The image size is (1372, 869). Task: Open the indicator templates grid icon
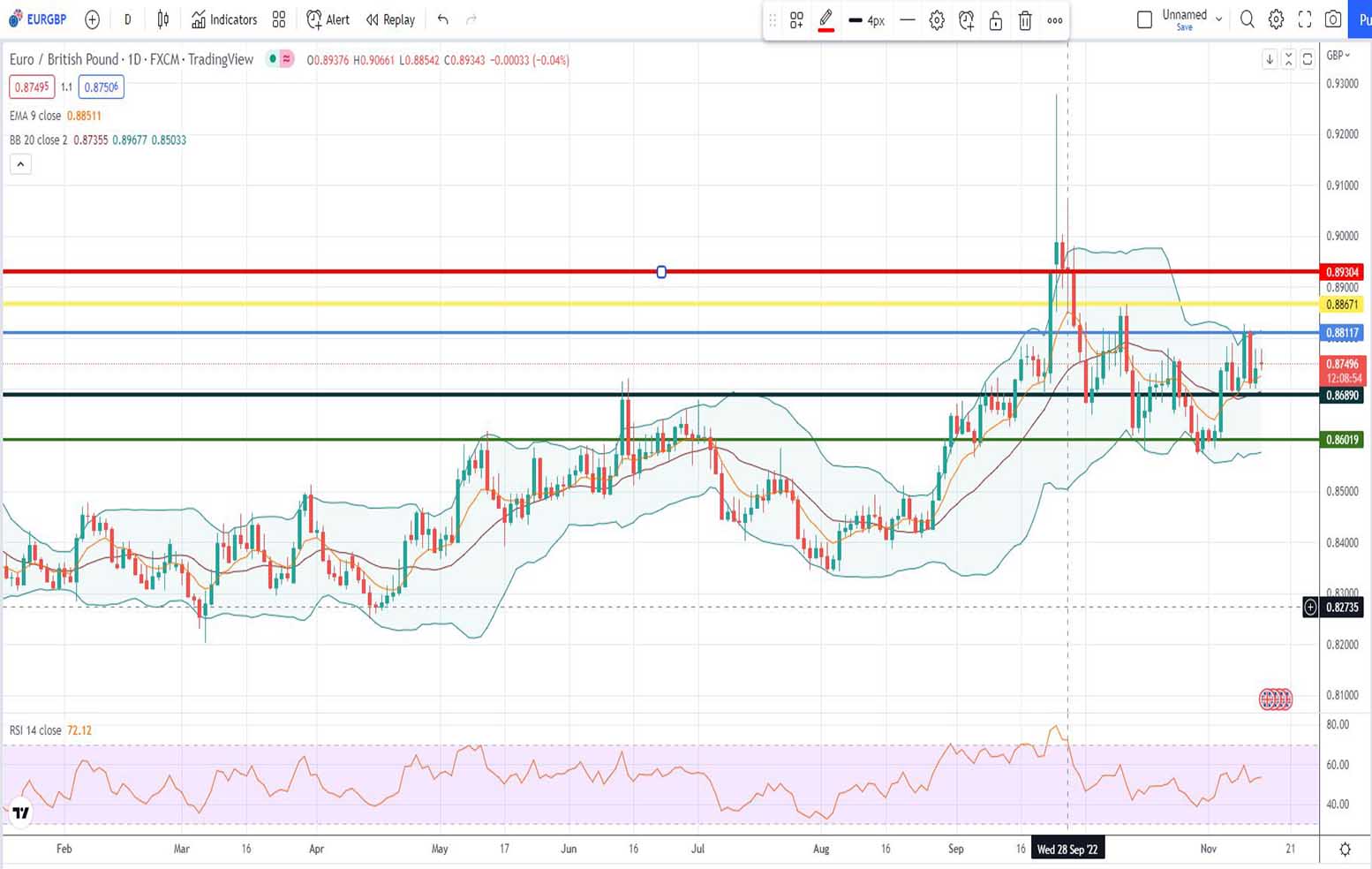click(x=279, y=19)
